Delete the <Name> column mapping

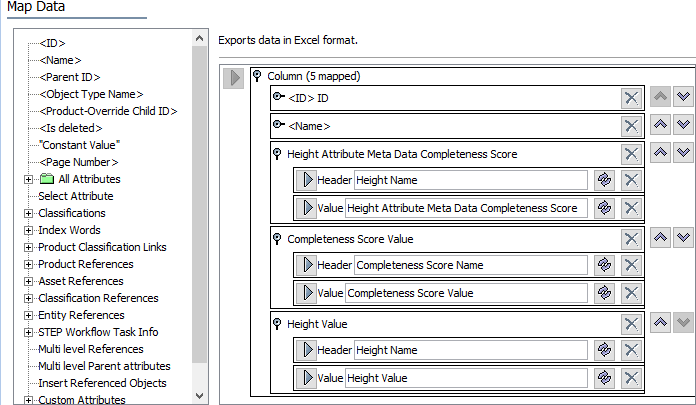tap(631, 126)
